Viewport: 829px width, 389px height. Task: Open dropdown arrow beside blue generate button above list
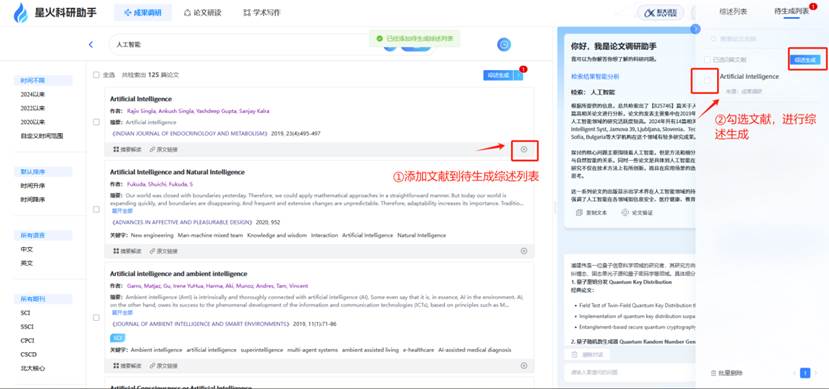click(519, 75)
